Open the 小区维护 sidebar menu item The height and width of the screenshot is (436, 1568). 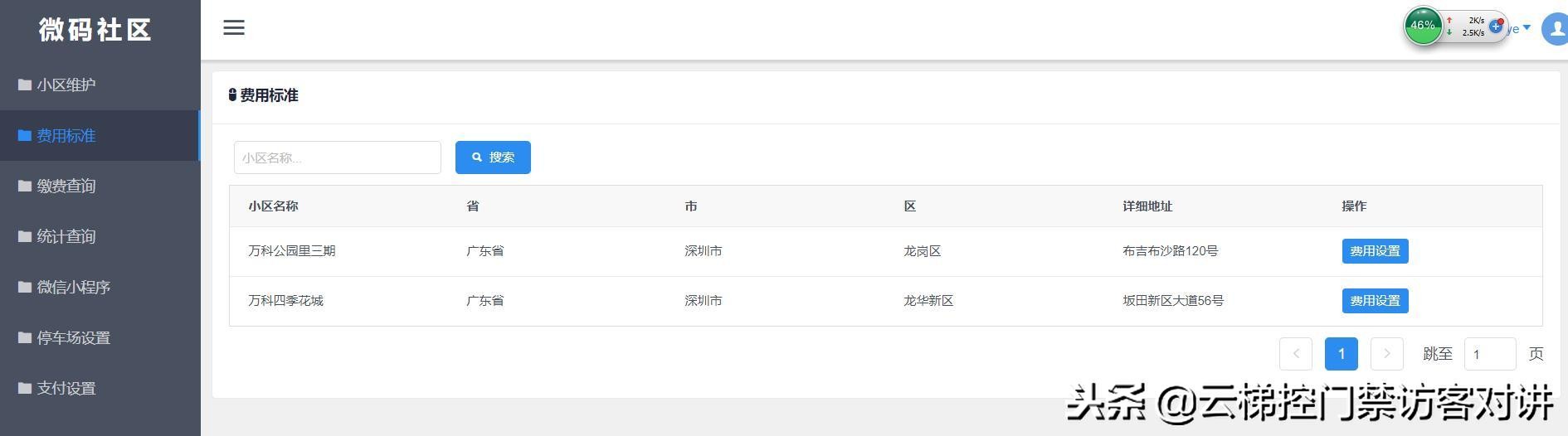click(x=66, y=85)
